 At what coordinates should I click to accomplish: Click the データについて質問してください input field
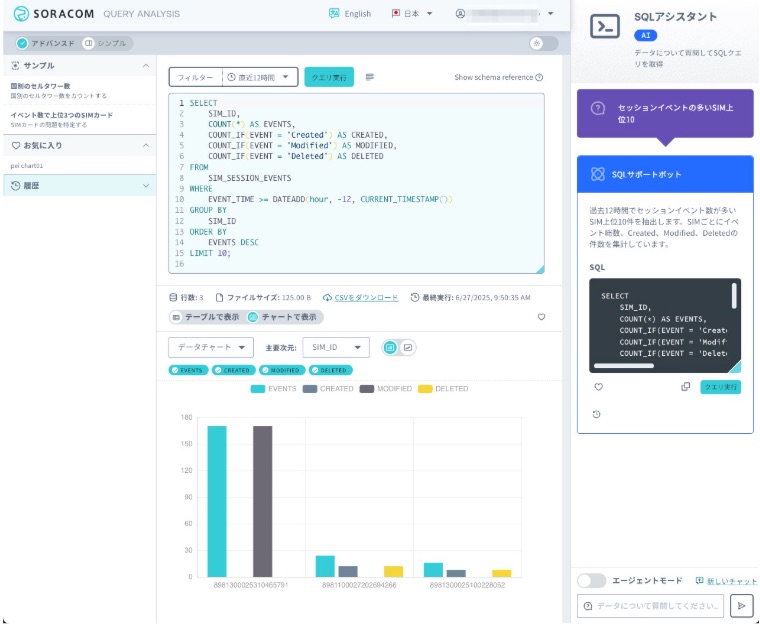(650, 606)
